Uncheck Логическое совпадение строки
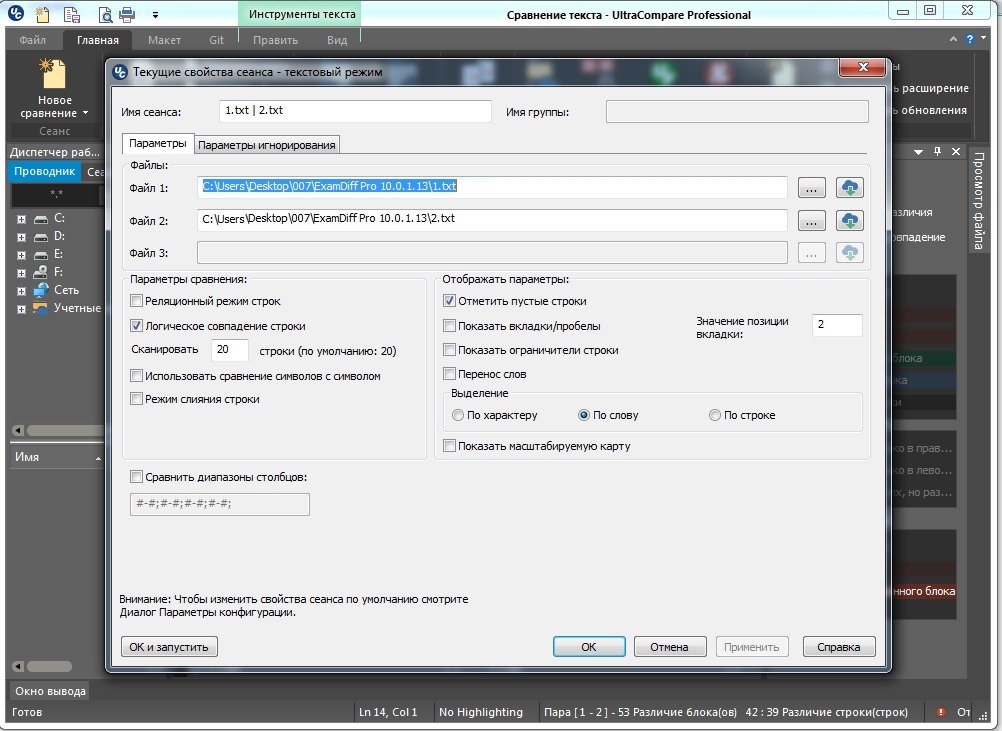 tap(136, 325)
